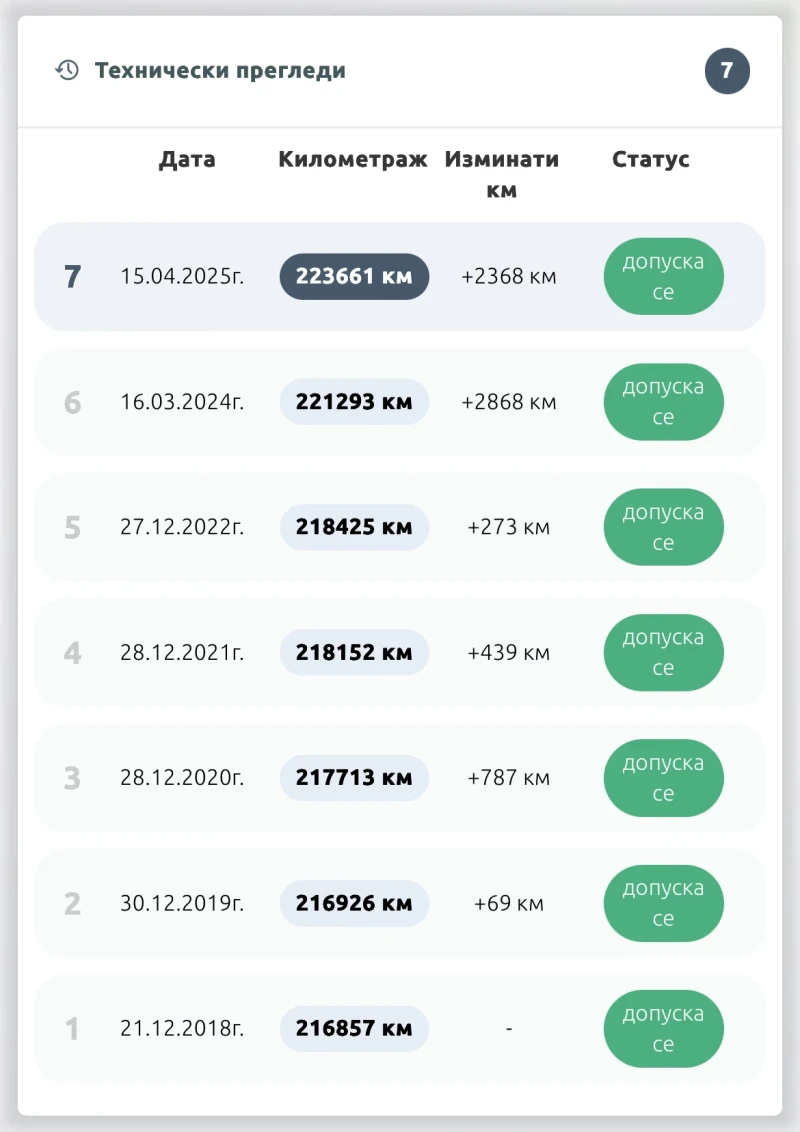The height and width of the screenshot is (1132, 800).
Task: Click the Дата column header
Action: point(187,160)
